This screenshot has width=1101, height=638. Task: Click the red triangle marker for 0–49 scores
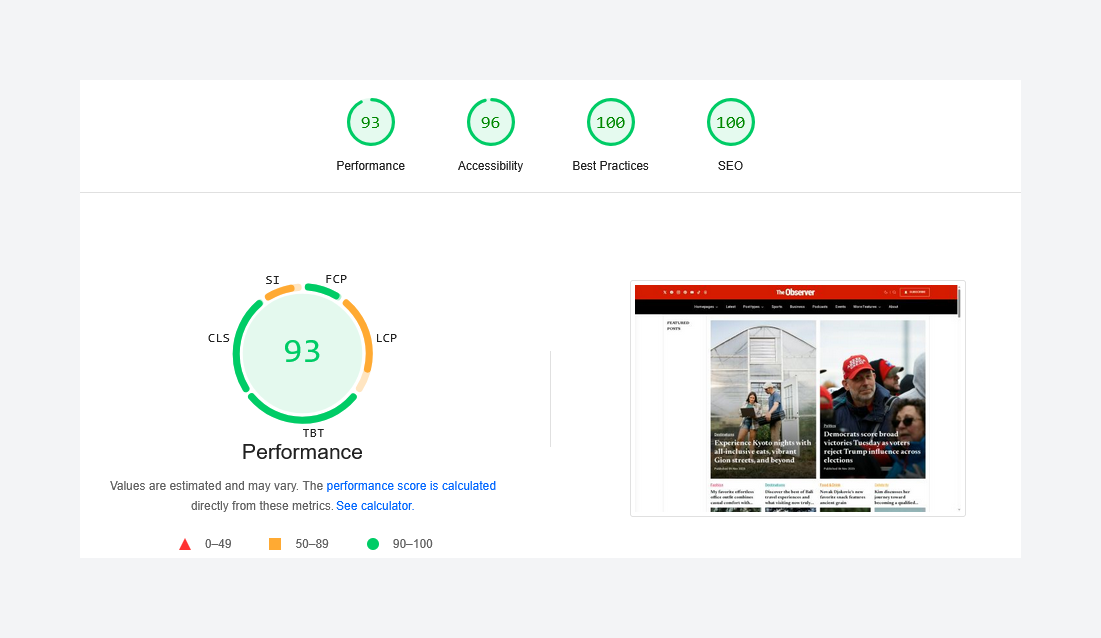click(x=185, y=543)
